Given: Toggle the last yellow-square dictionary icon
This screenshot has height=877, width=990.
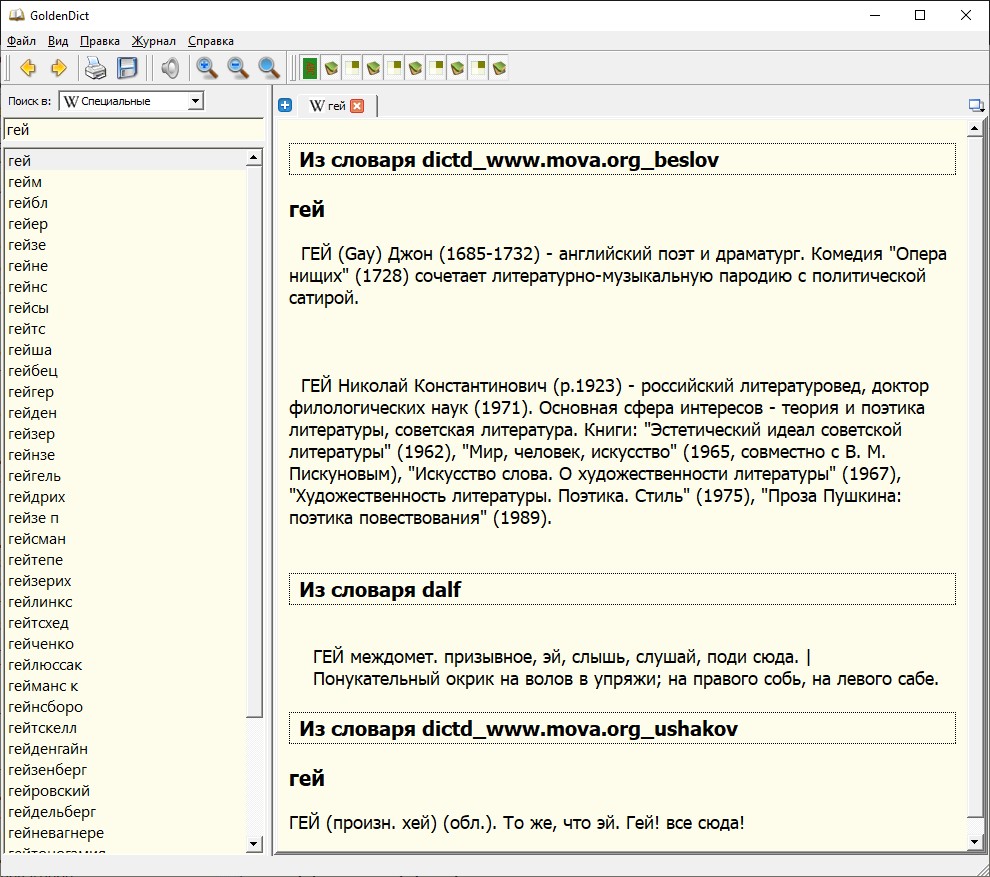Looking at the screenshot, I should point(479,68).
